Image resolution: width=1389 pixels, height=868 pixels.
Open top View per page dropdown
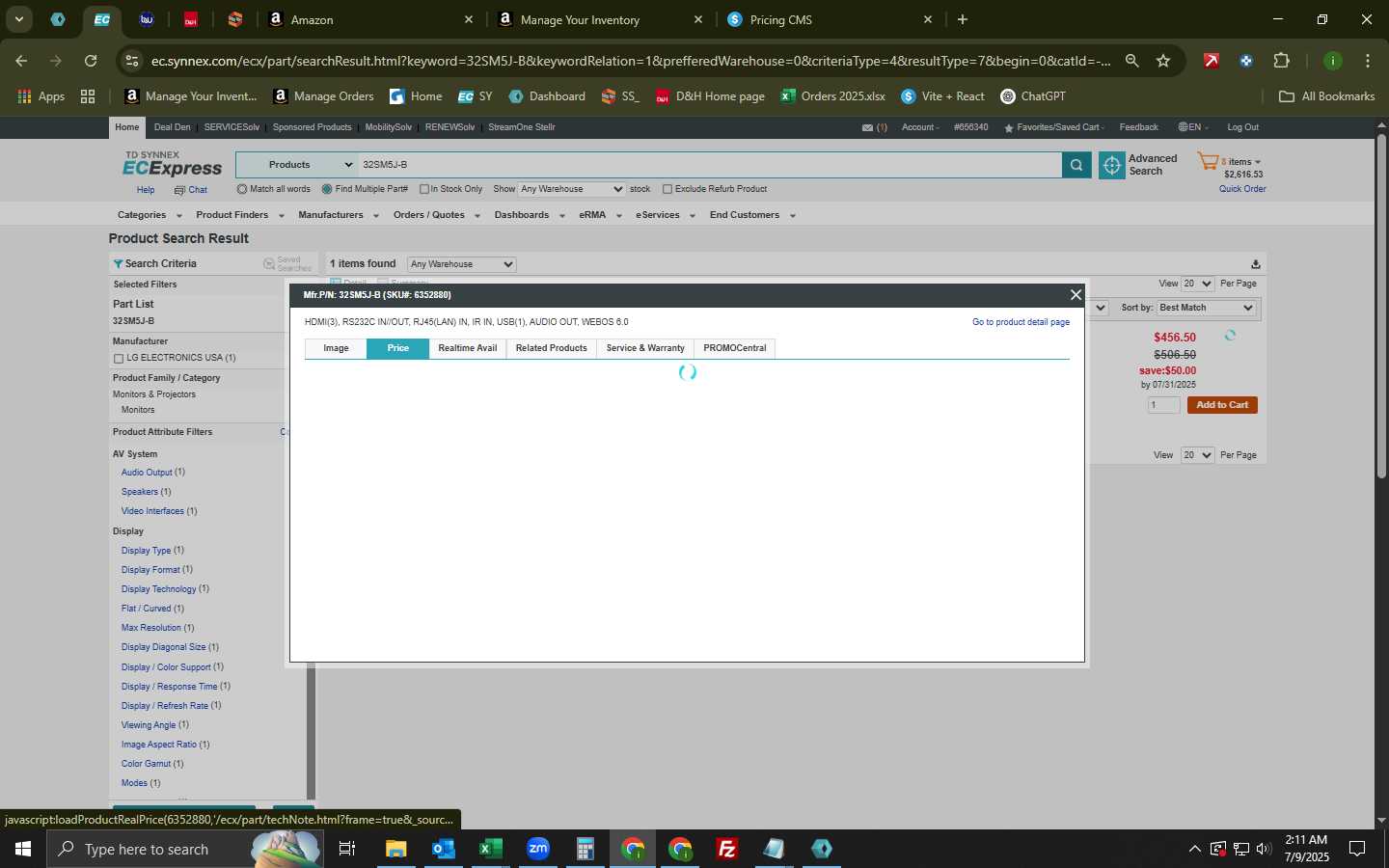(x=1197, y=284)
